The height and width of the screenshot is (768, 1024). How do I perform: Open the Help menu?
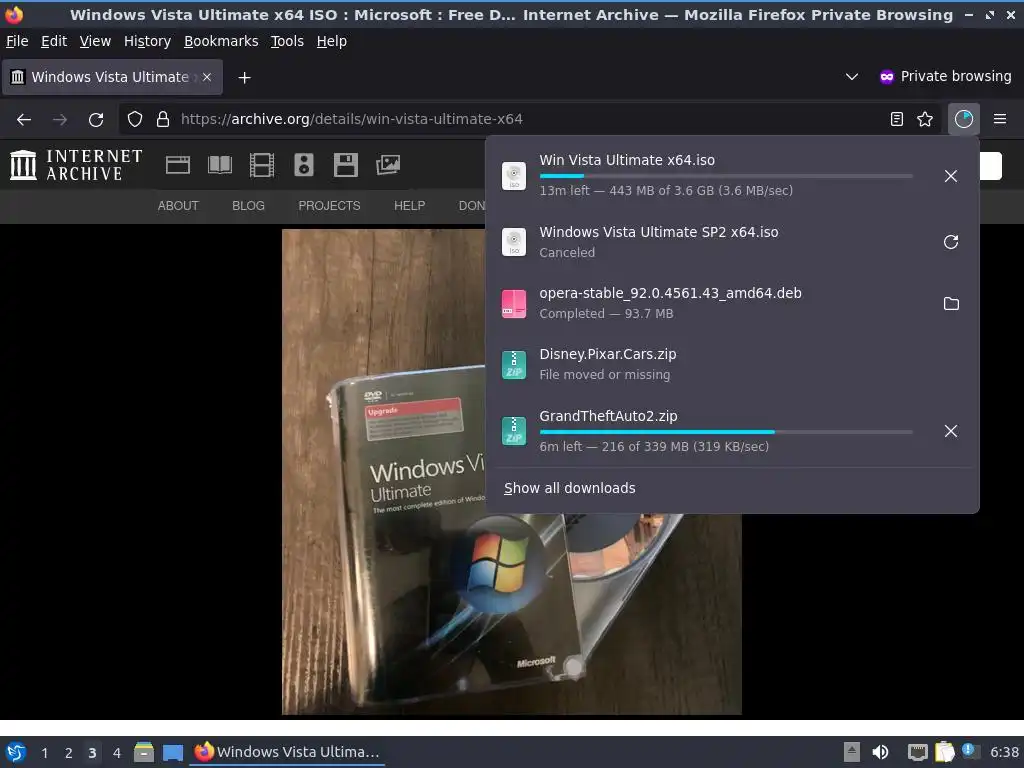pyautogui.click(x=332, y=41)
